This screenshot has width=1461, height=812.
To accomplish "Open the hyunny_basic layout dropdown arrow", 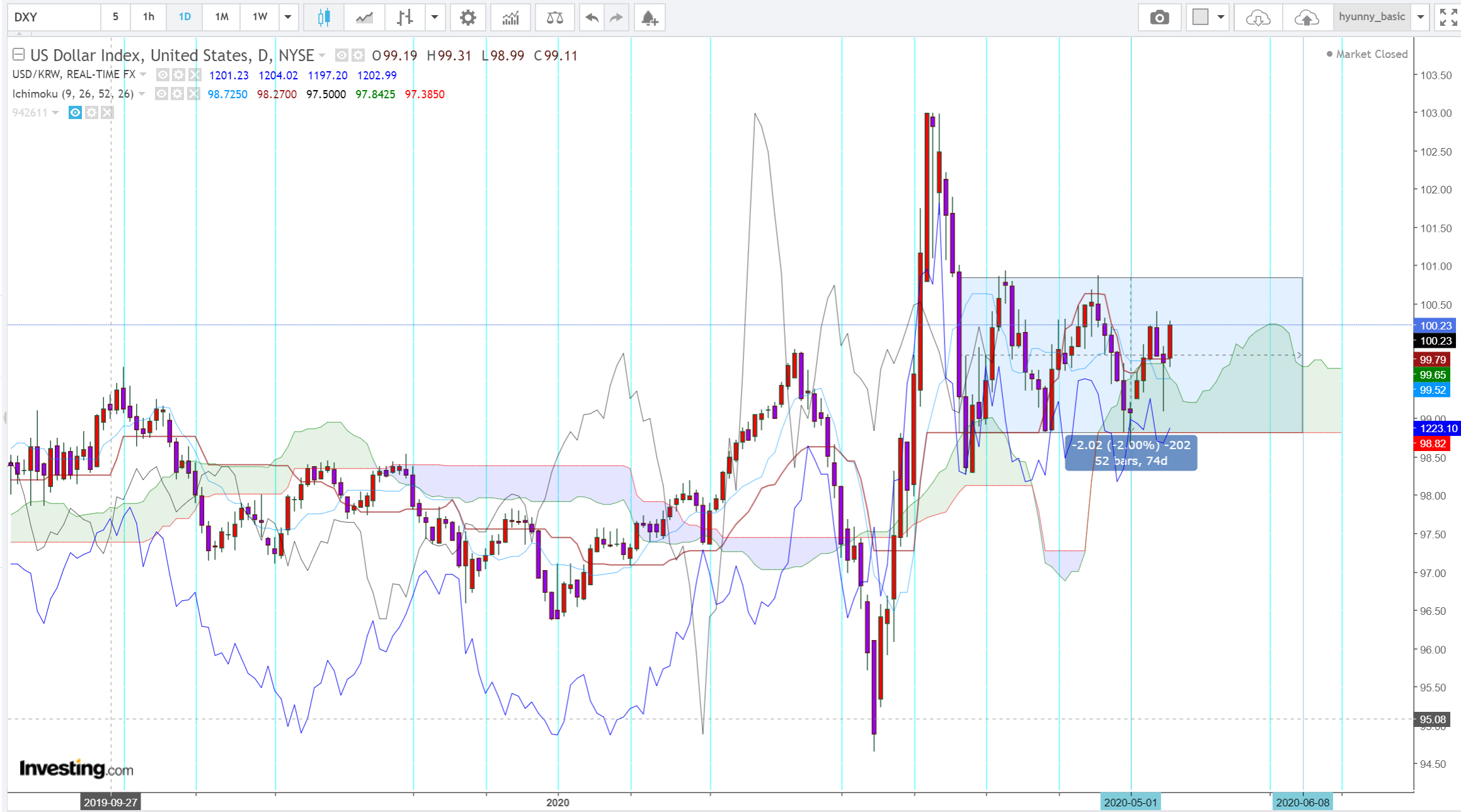I will point(1421,17).
